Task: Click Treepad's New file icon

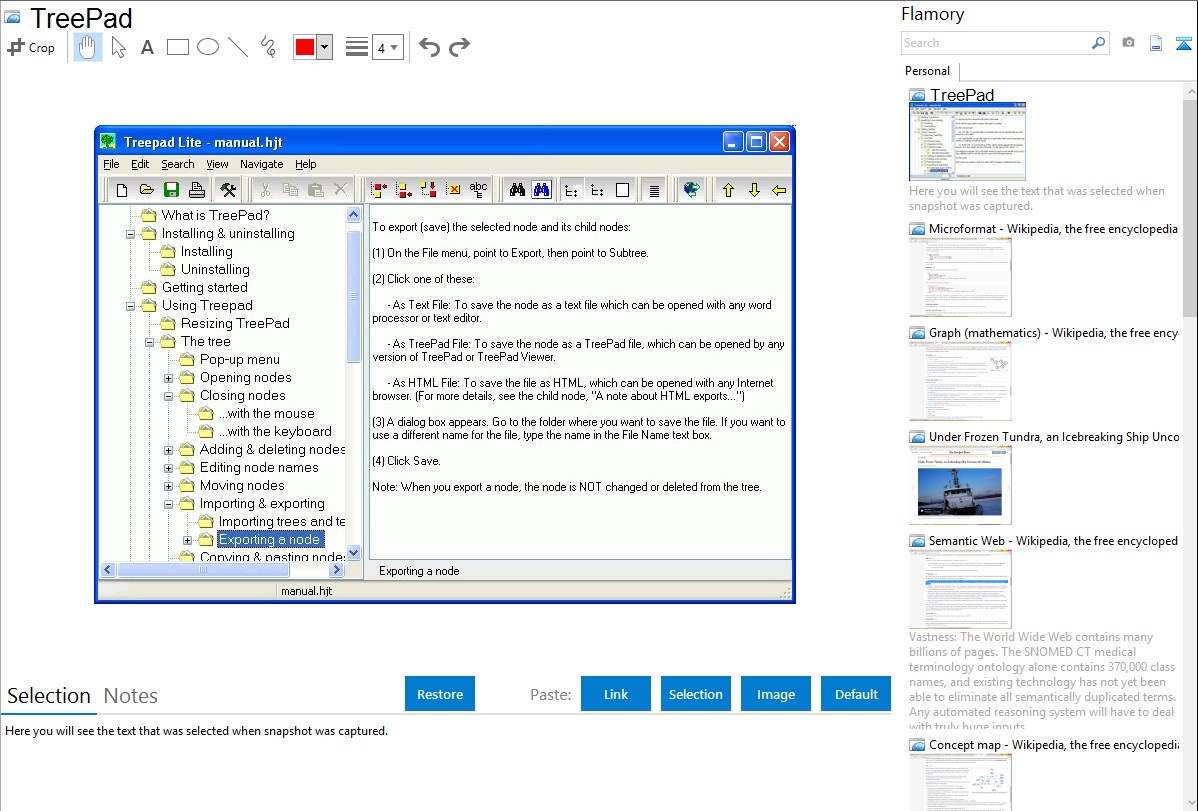Action: point(121,190)
